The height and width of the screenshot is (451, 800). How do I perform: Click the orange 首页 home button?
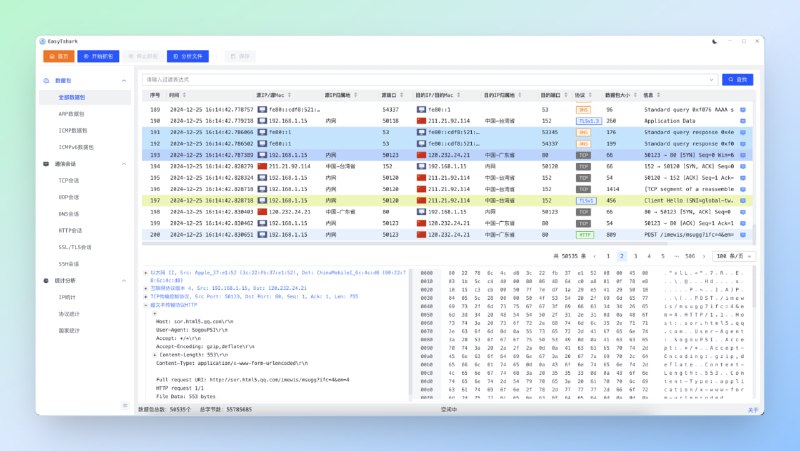[x=59, y=57]
